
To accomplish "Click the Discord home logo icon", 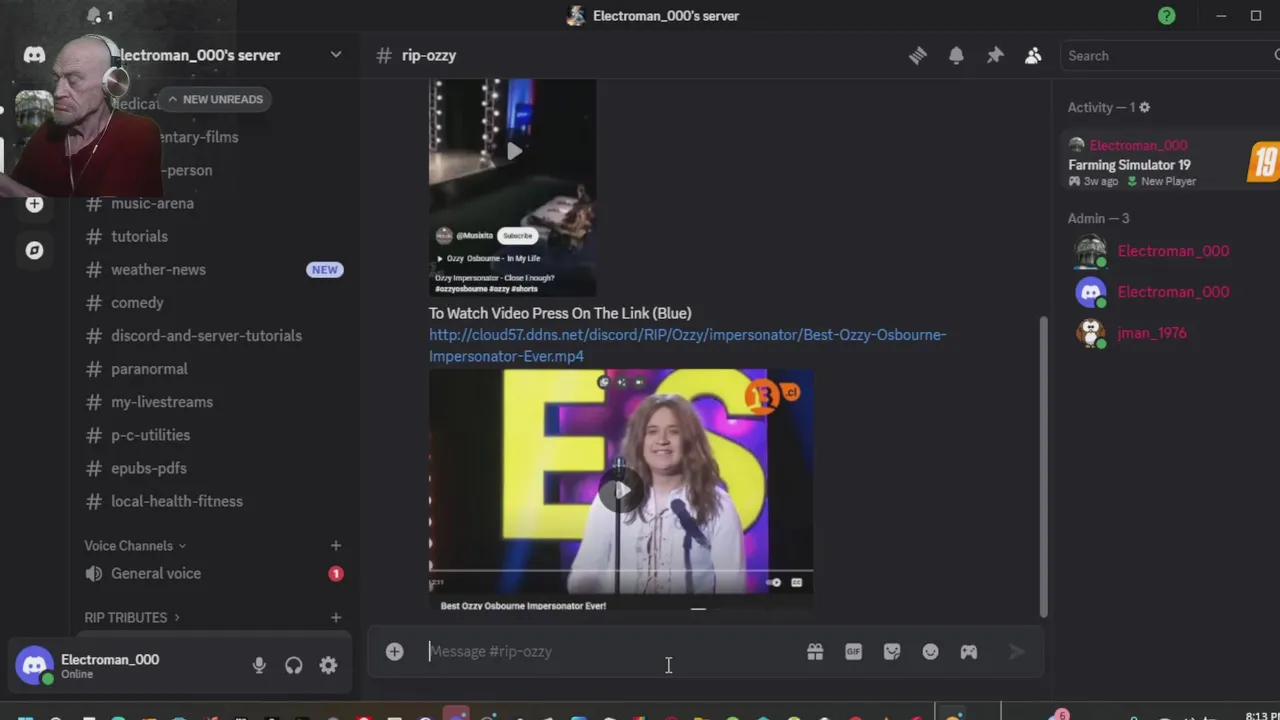I will tap(34, 55).
